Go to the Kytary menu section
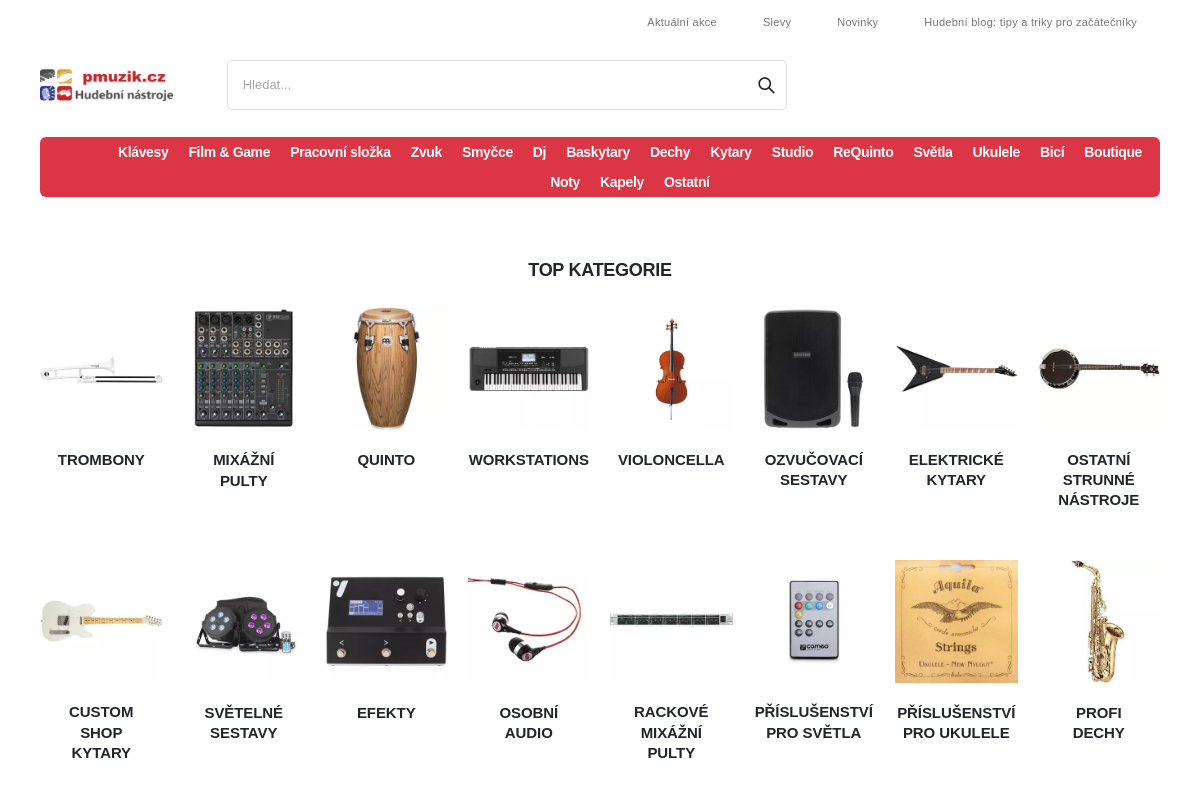Image resolution: width=1200 pixels, height=800 pixels. click(731, 152)
